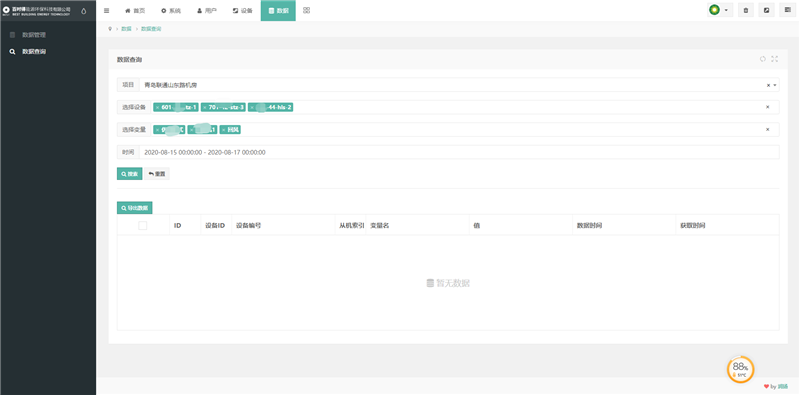Remove the 回风 variable tag
The image size is (800, 395).
coord(223,130)
